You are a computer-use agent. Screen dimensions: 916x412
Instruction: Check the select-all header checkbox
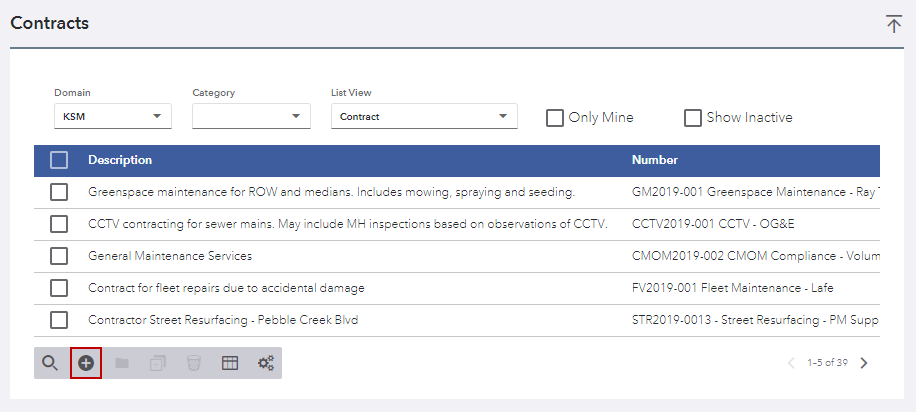pyautogui.click(x=59, y=160)
